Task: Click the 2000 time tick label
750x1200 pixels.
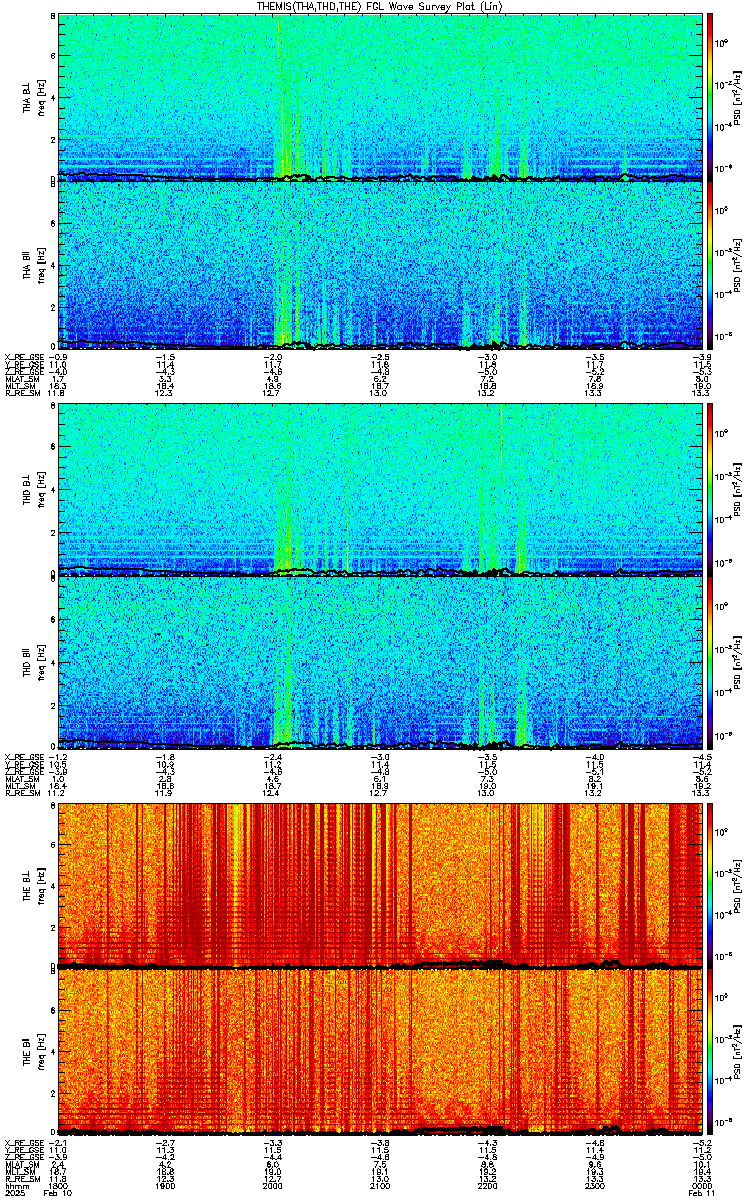Action: 273,1186
